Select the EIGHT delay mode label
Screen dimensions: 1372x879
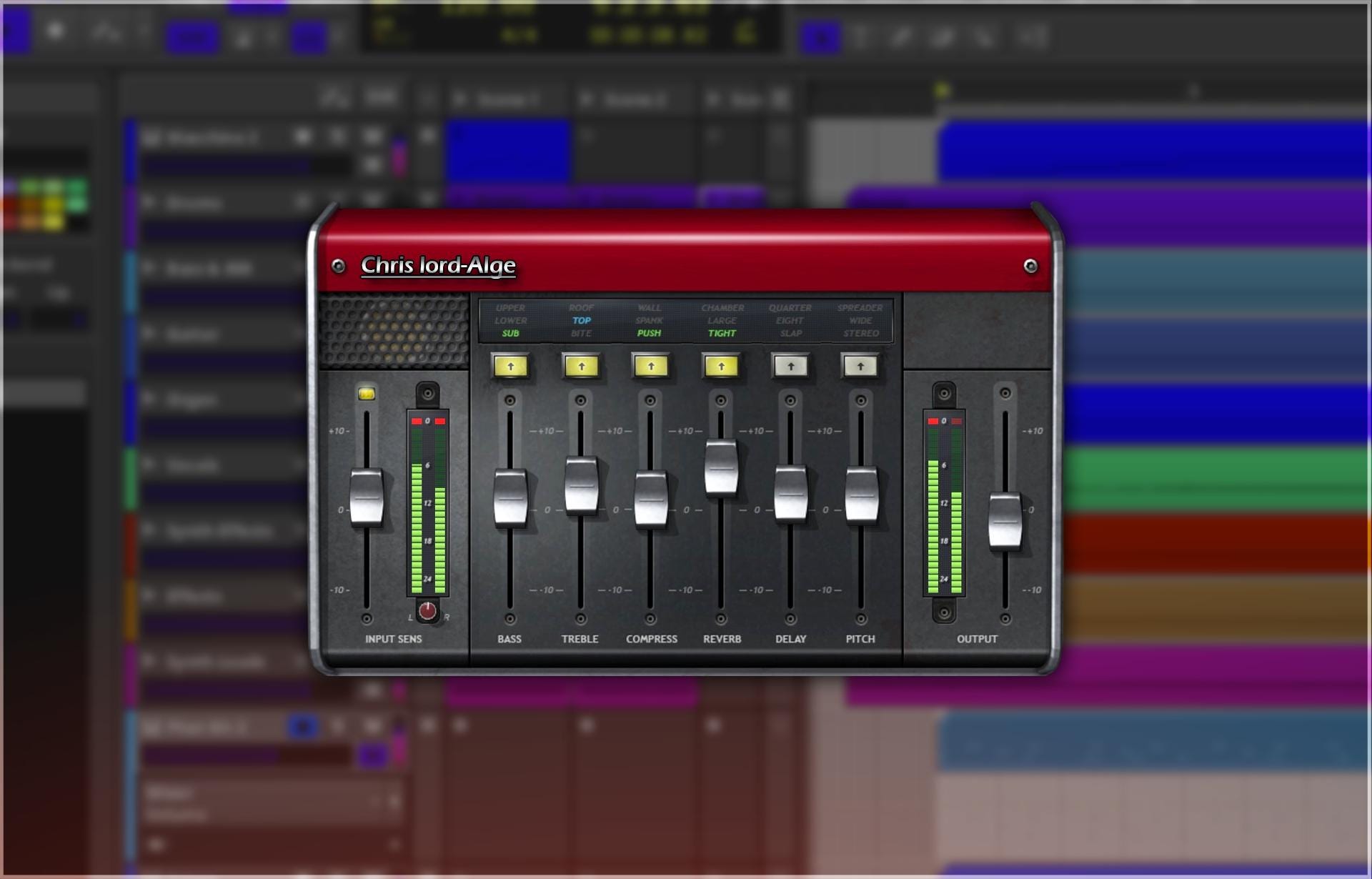[790, 320]
